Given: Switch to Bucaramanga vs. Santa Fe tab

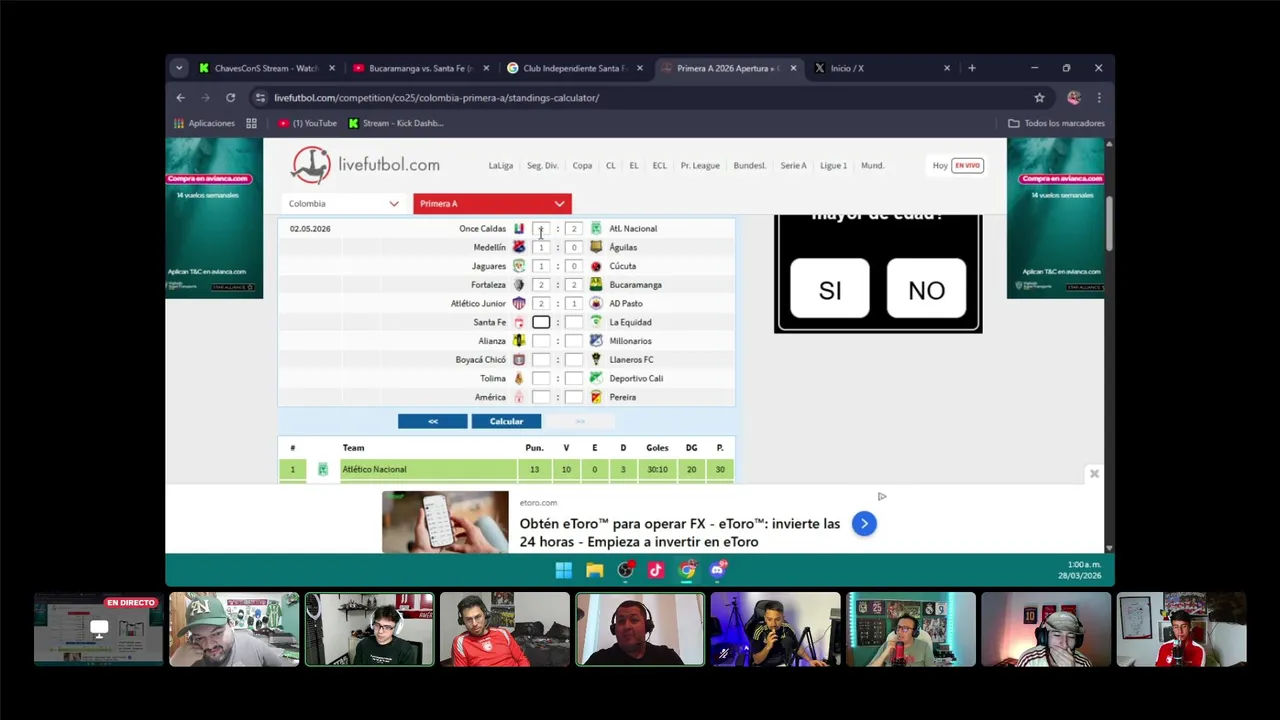Looking at the screenshot, I should point(420,68).
